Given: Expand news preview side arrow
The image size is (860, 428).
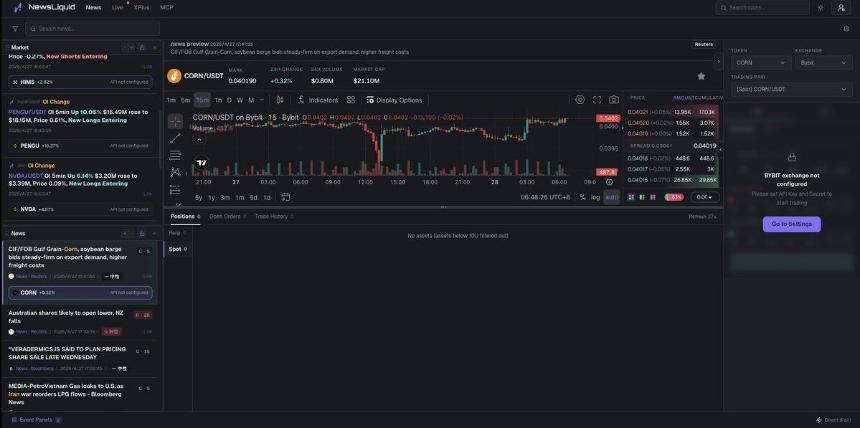Looking at the screenshot, I should tap(719, 61).
